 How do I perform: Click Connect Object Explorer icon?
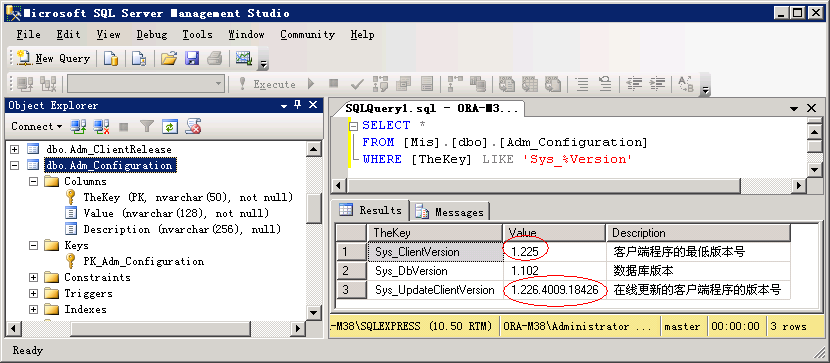pos(78,126)
